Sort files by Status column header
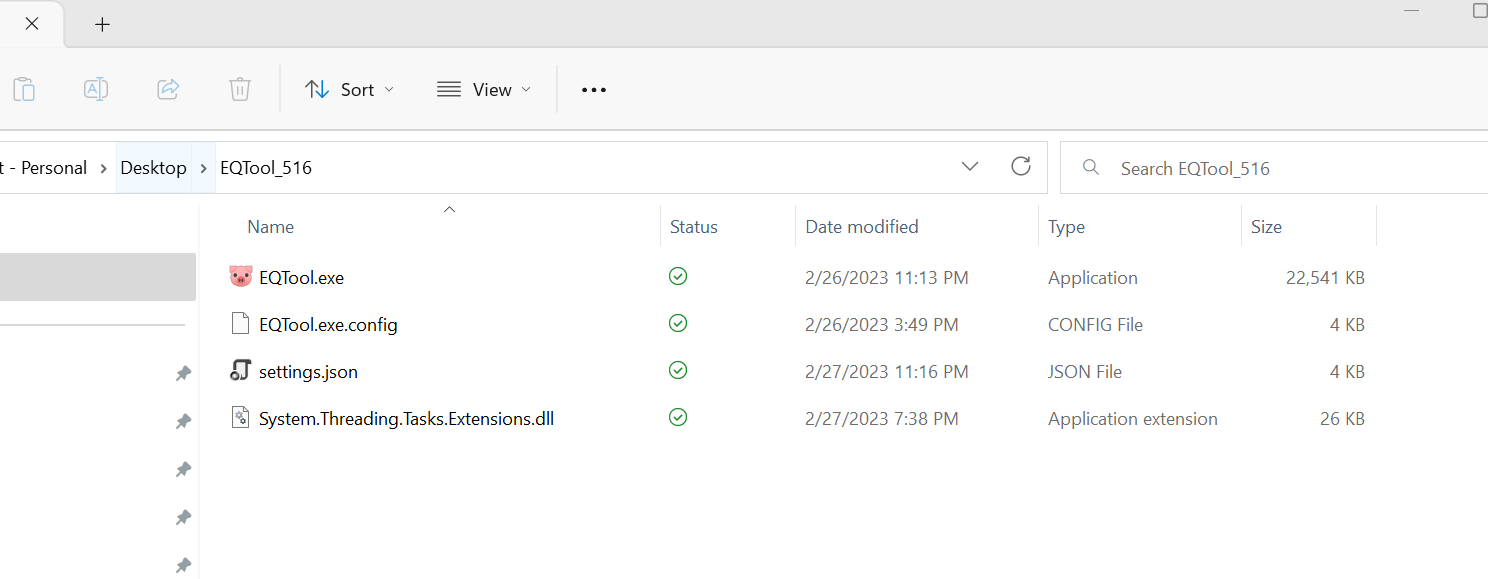 pyautogui.click(x=694, y=227)
